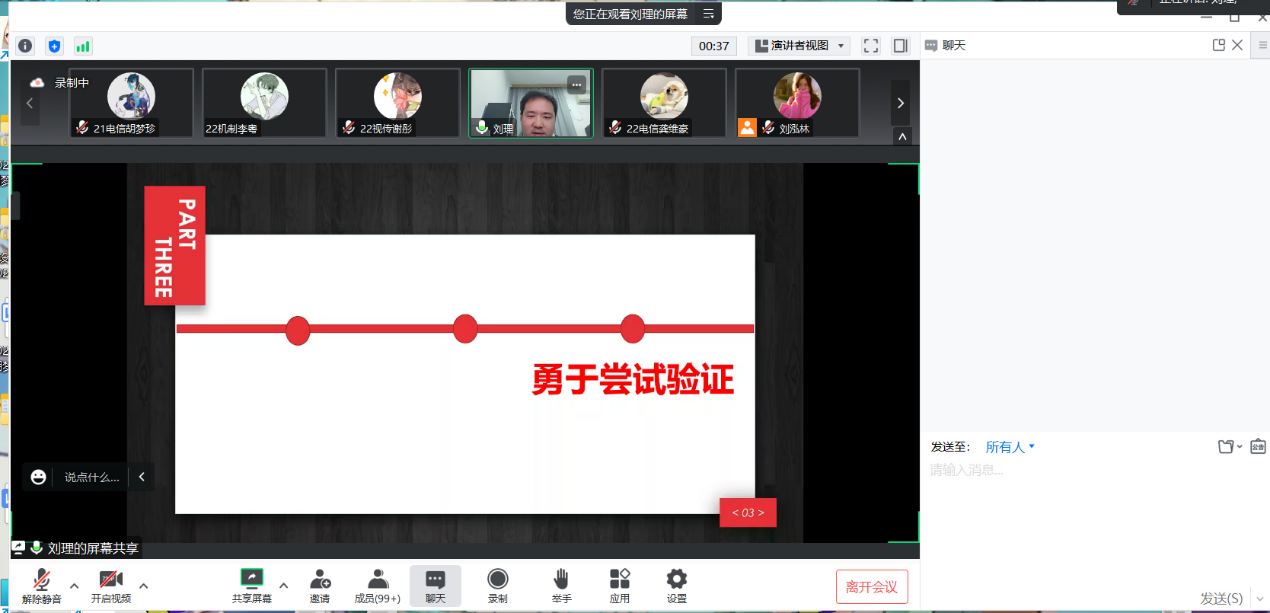The height and width of the screenshot is (613, 1270).
Task: Expand the 演讲者视图 view dropdown
Action: pyautogui.click(x=799, y=46)
